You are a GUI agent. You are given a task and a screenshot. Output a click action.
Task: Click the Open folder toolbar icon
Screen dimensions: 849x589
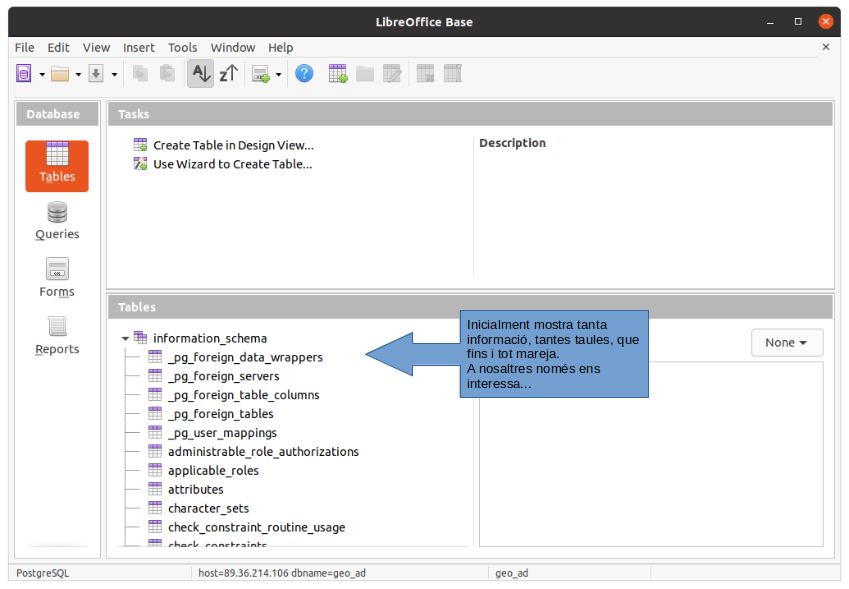coord(60,74)
